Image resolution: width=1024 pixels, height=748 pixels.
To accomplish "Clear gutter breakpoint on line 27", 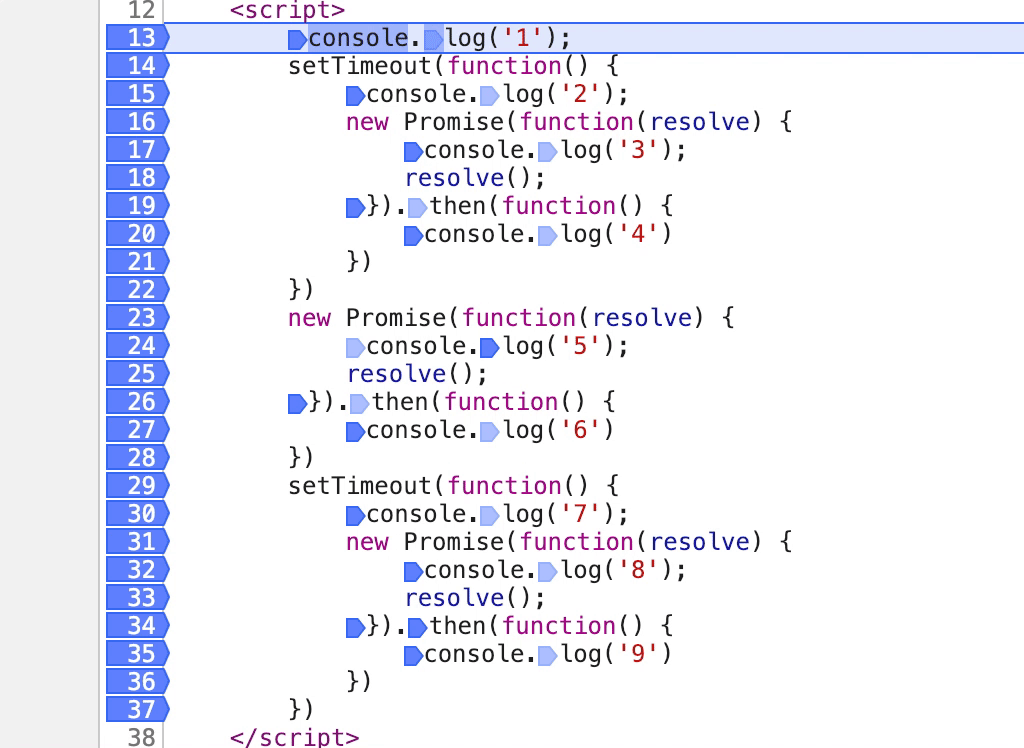I will (138, 430).
